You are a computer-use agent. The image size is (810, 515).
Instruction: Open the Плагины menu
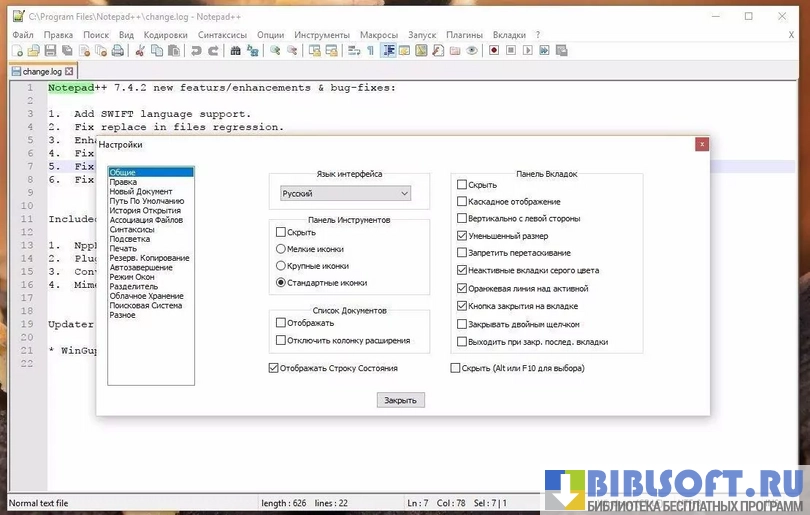click(464, 34)
